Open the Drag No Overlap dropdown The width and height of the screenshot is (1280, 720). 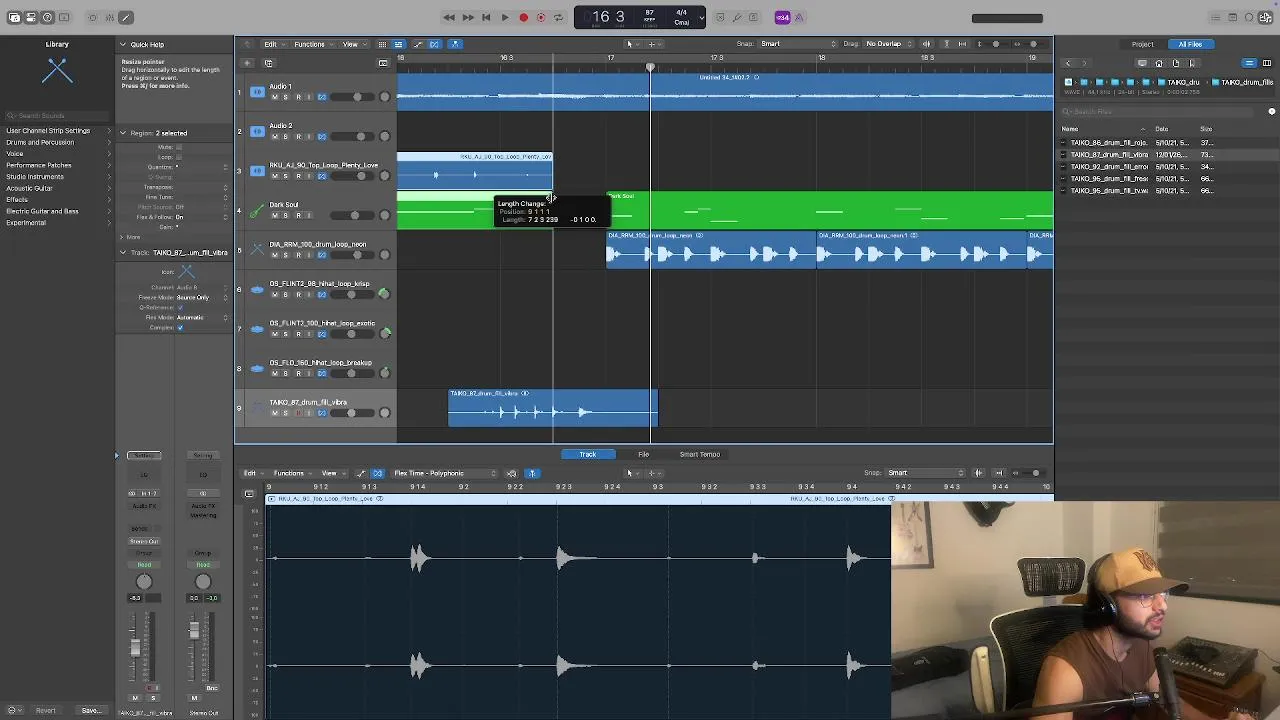(x=889, y=44)
